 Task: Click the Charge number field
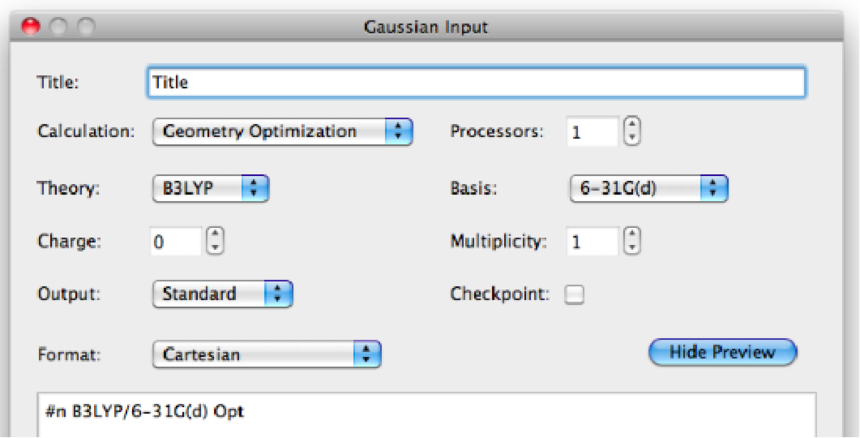pos(176,241)
